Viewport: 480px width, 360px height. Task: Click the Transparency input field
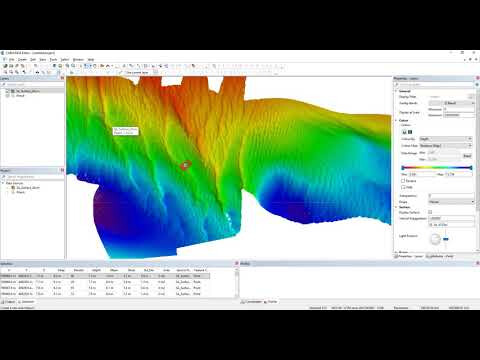[451, 196]
